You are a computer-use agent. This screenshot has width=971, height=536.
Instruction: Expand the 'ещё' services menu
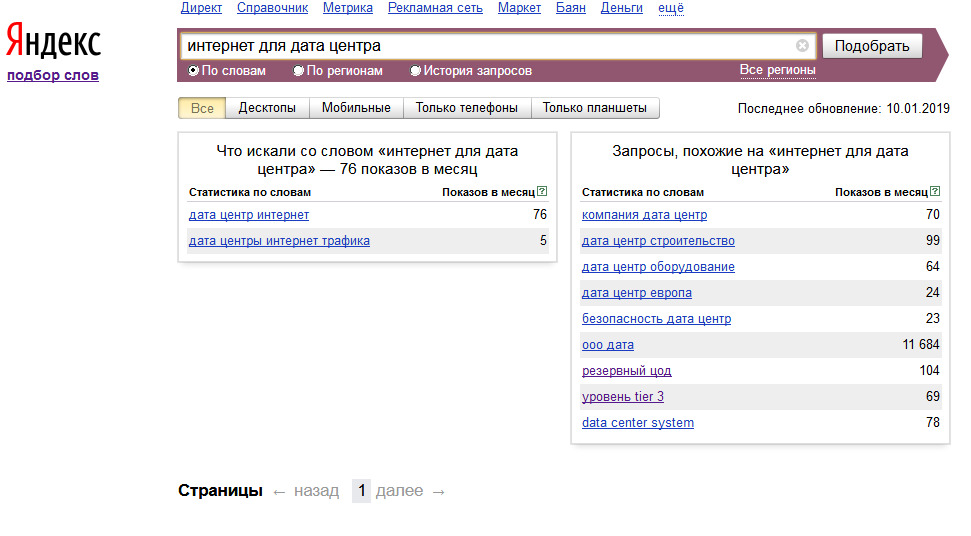(671, 8)
